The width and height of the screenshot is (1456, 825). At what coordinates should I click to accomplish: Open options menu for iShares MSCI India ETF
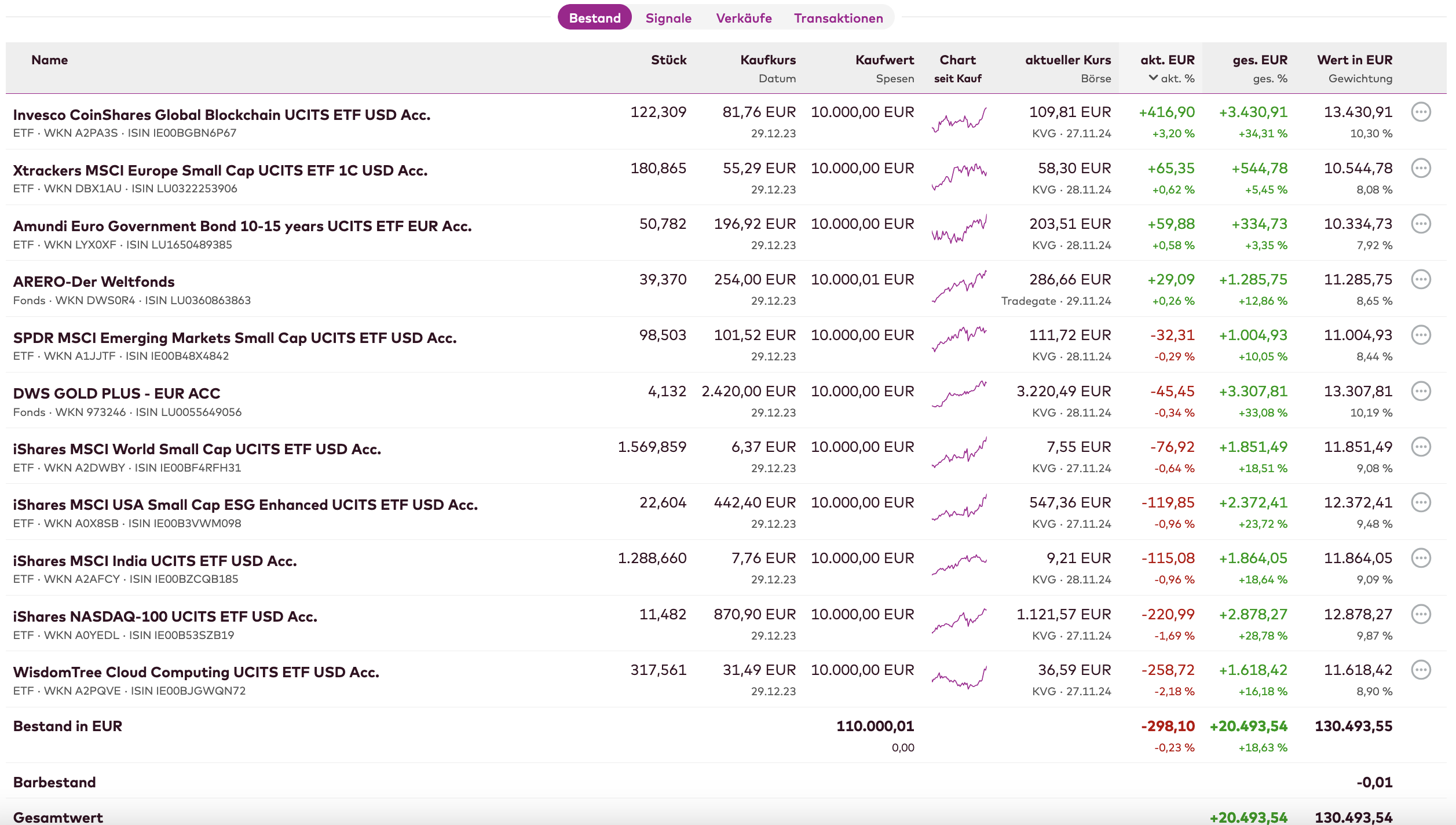[1421, 558]
